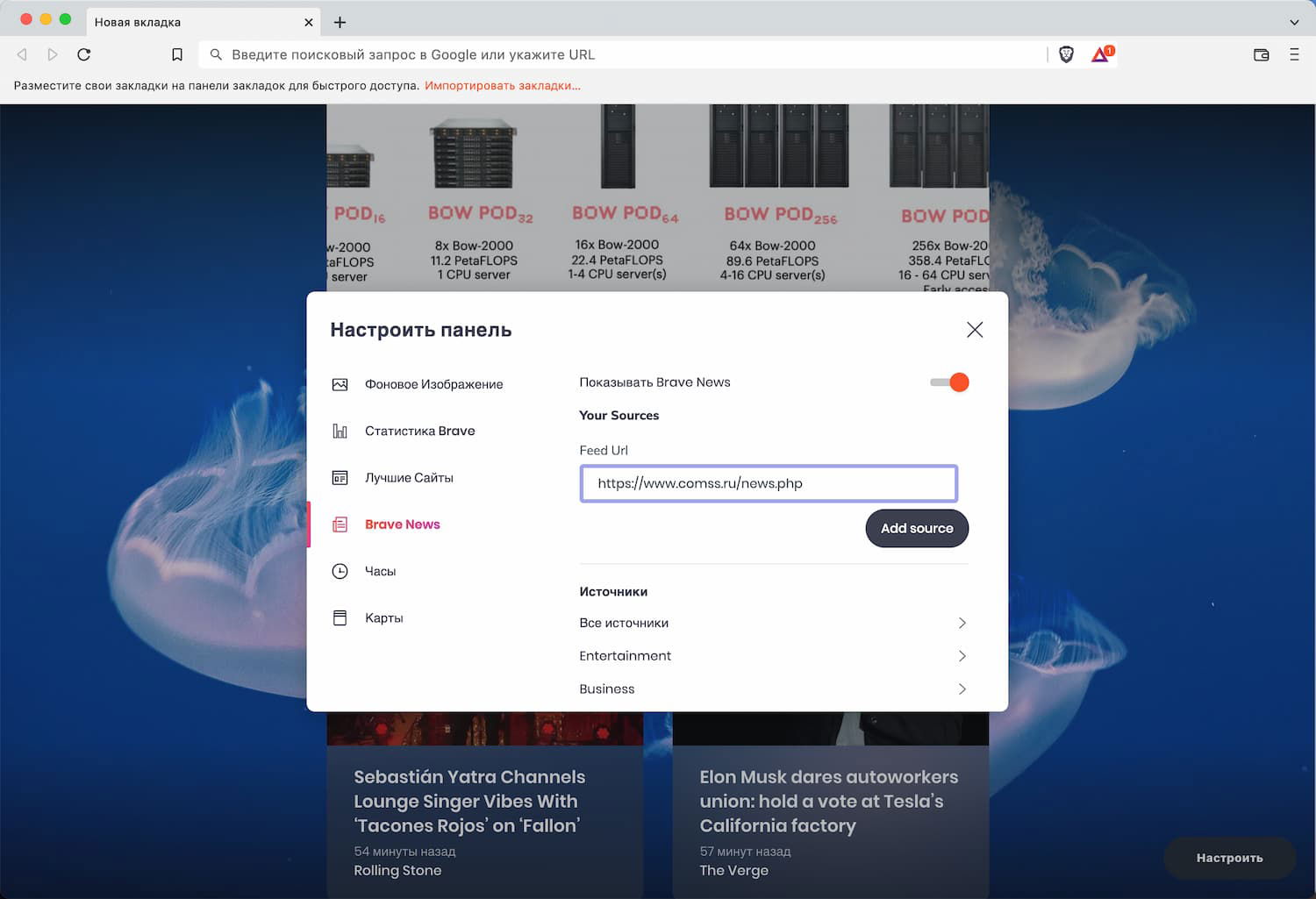Viewport: 1316px width, 899px height.
Task: Click the 'BOW POD64' server image
Action: tap(618, 146)
